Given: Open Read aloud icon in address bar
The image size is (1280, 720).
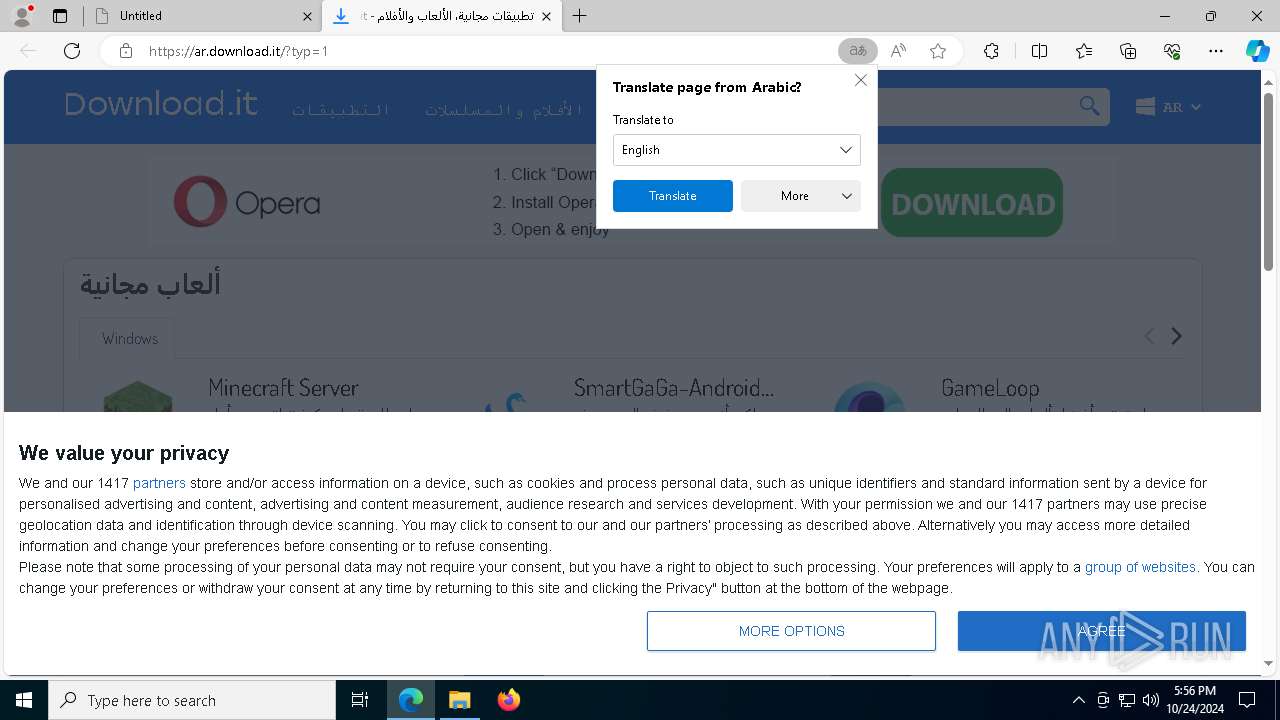Looking at the screenshot, I should pos(898,51).
